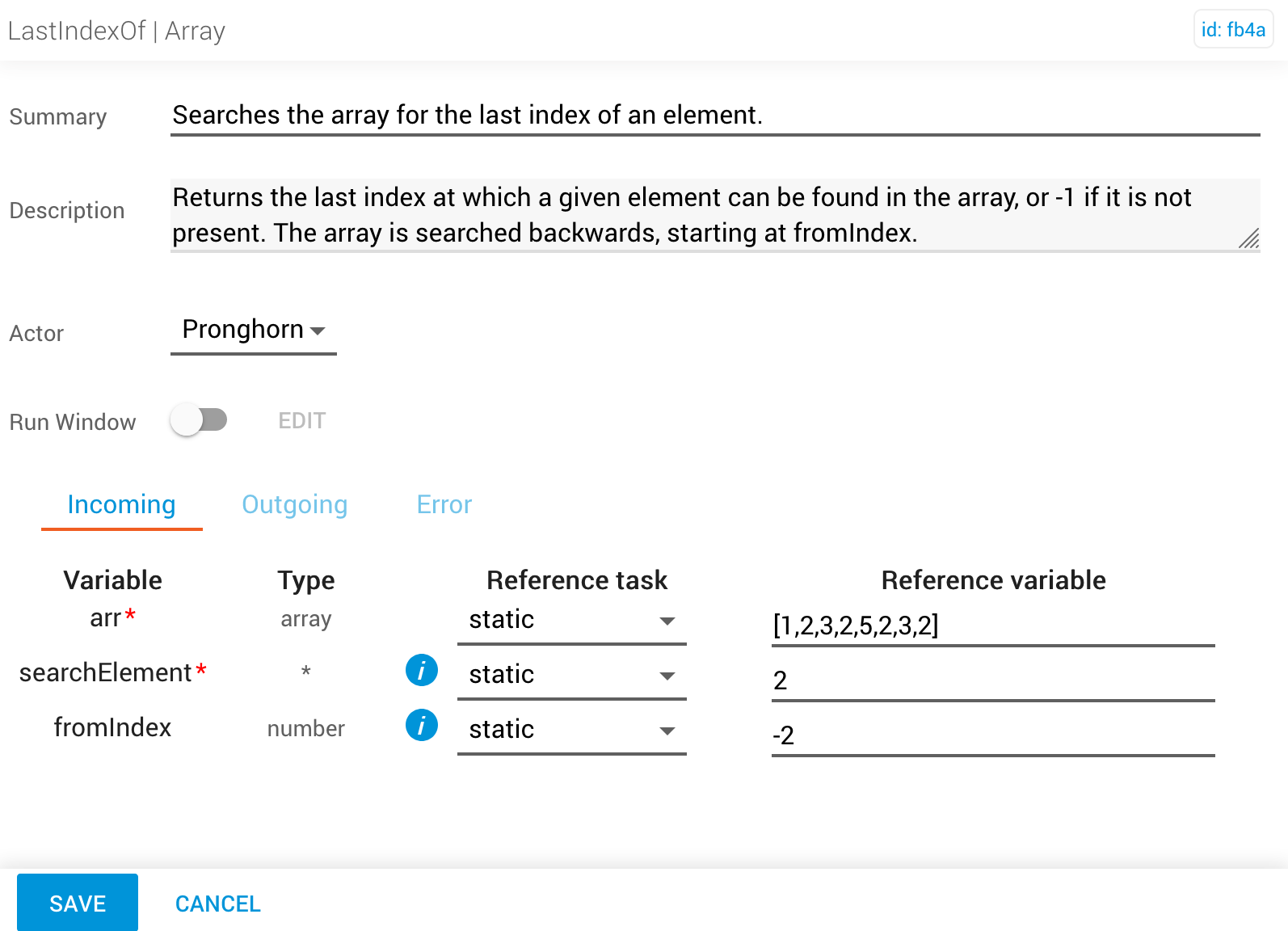
Task: Click the CANCEL button
Action: tap(218, 904)
